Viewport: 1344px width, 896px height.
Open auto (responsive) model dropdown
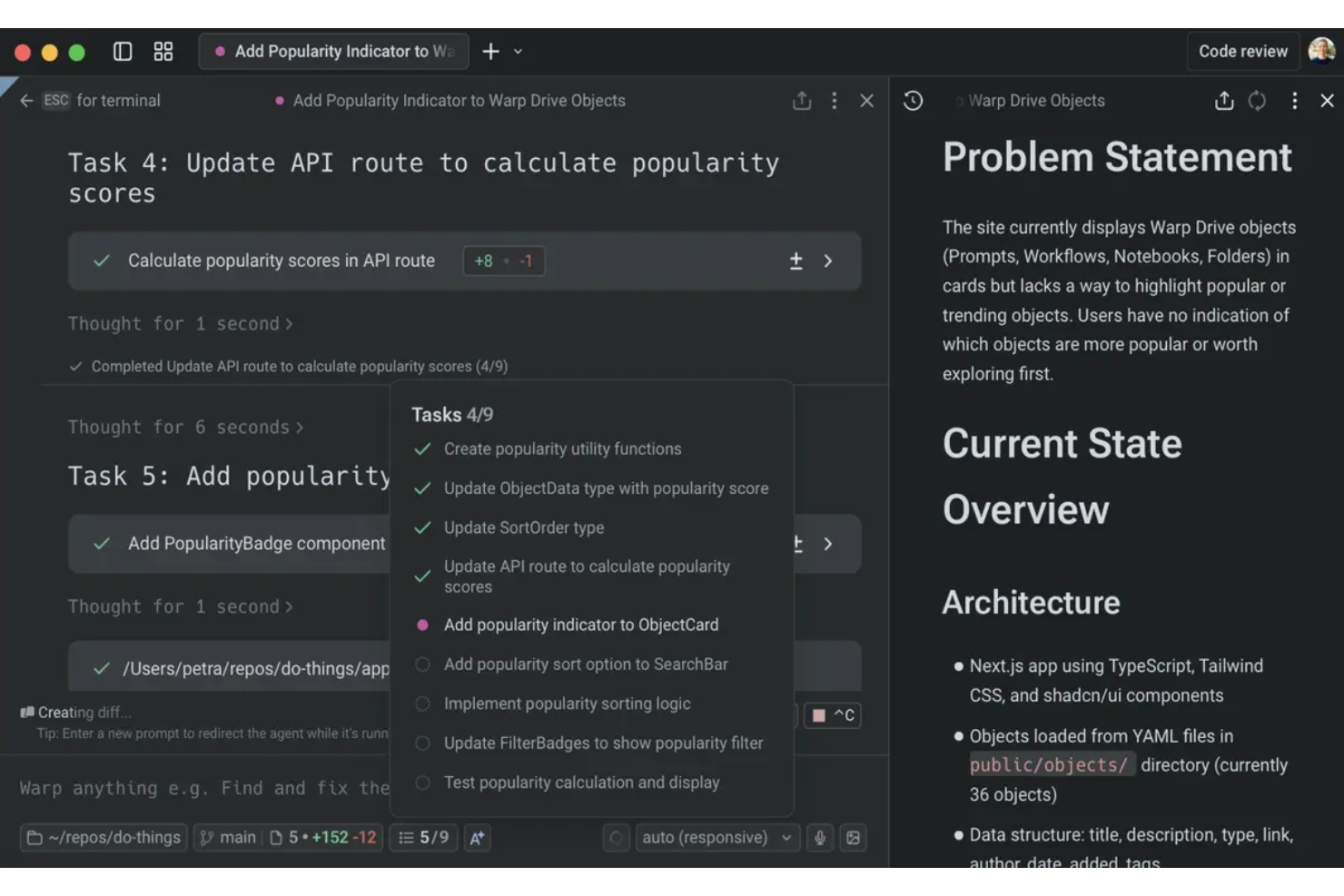click(x=716, y=838)
